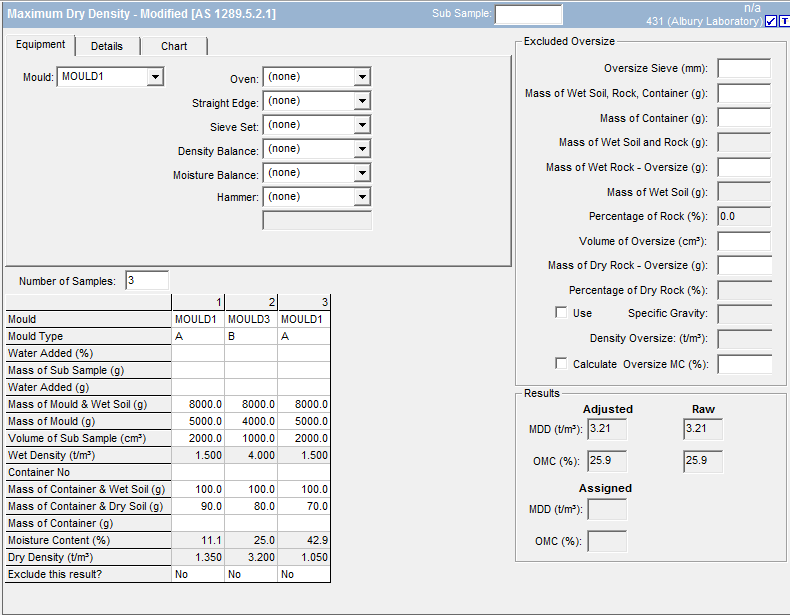Switch to the Details tab
This screenshot has width=790, height=615.
[x=107, y=46]
